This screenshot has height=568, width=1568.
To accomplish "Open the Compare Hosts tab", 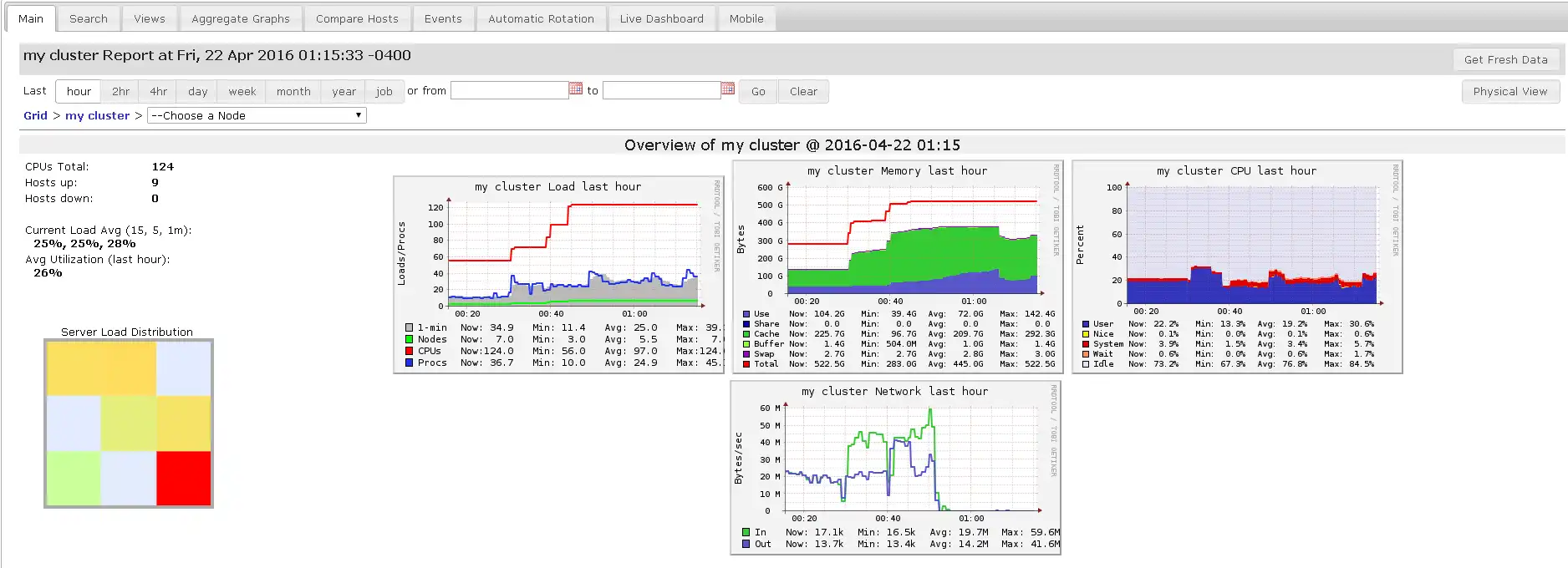I will (357, 18).
